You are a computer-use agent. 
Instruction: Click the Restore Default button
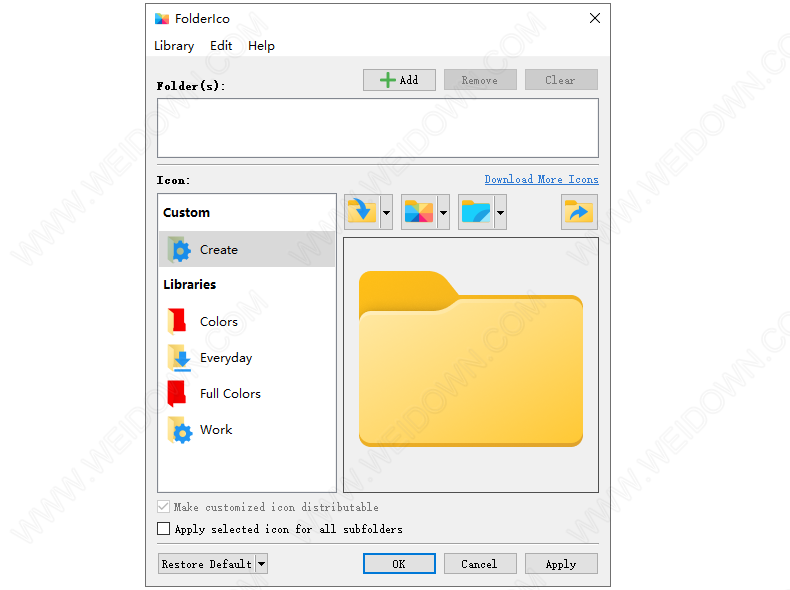tap(207, 564)
